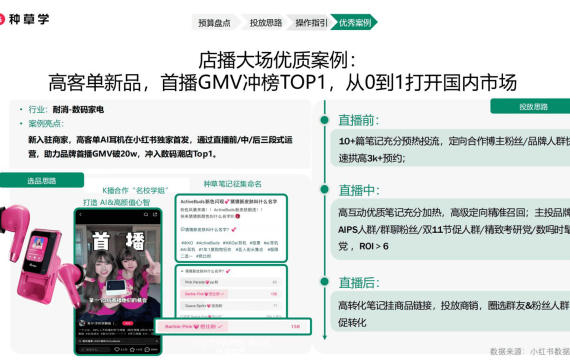
Task: Click the green 选品思路 label
Action: coord(42,180)
